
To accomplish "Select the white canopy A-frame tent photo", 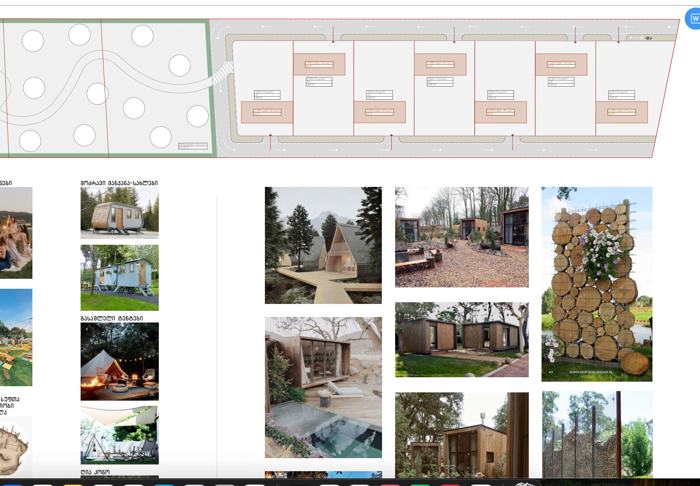I will 120,435.
